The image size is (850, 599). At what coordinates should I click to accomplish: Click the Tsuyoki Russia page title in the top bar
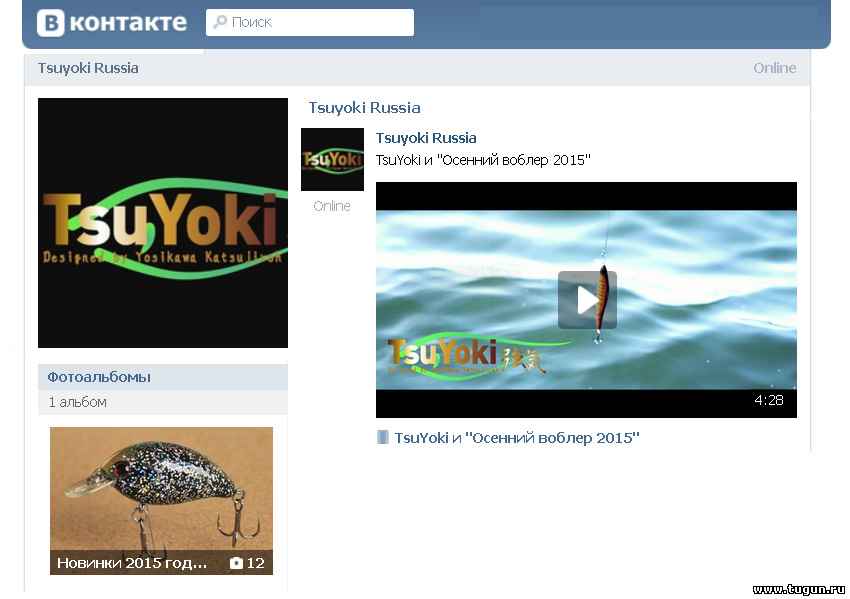tap(88, 68)
